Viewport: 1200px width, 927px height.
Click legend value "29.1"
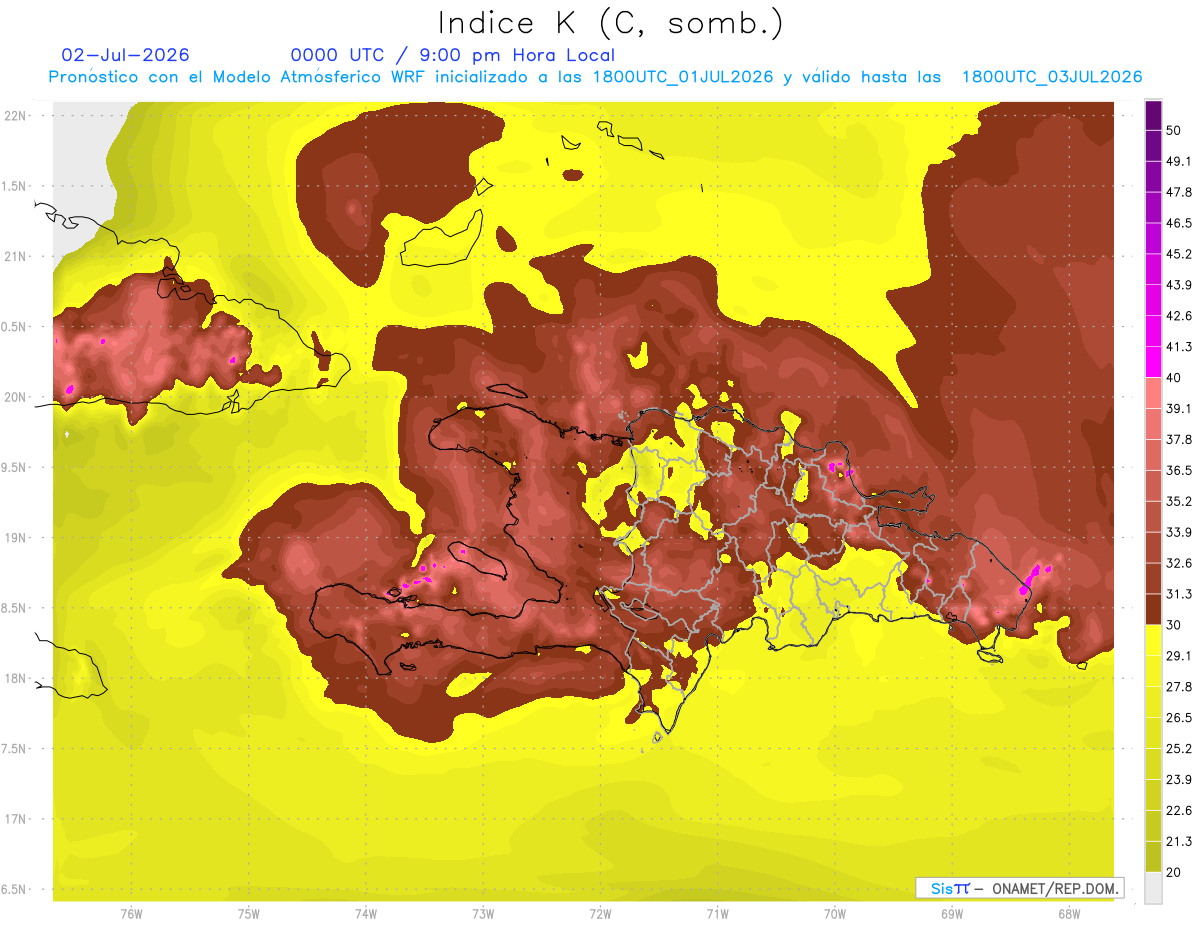[1178, 656]
